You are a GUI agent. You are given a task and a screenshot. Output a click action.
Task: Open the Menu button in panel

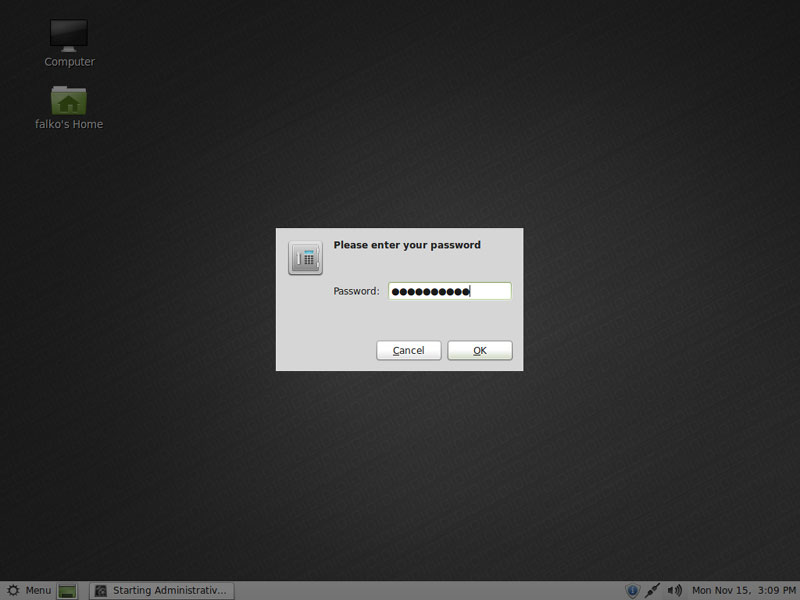coord(29,591)
